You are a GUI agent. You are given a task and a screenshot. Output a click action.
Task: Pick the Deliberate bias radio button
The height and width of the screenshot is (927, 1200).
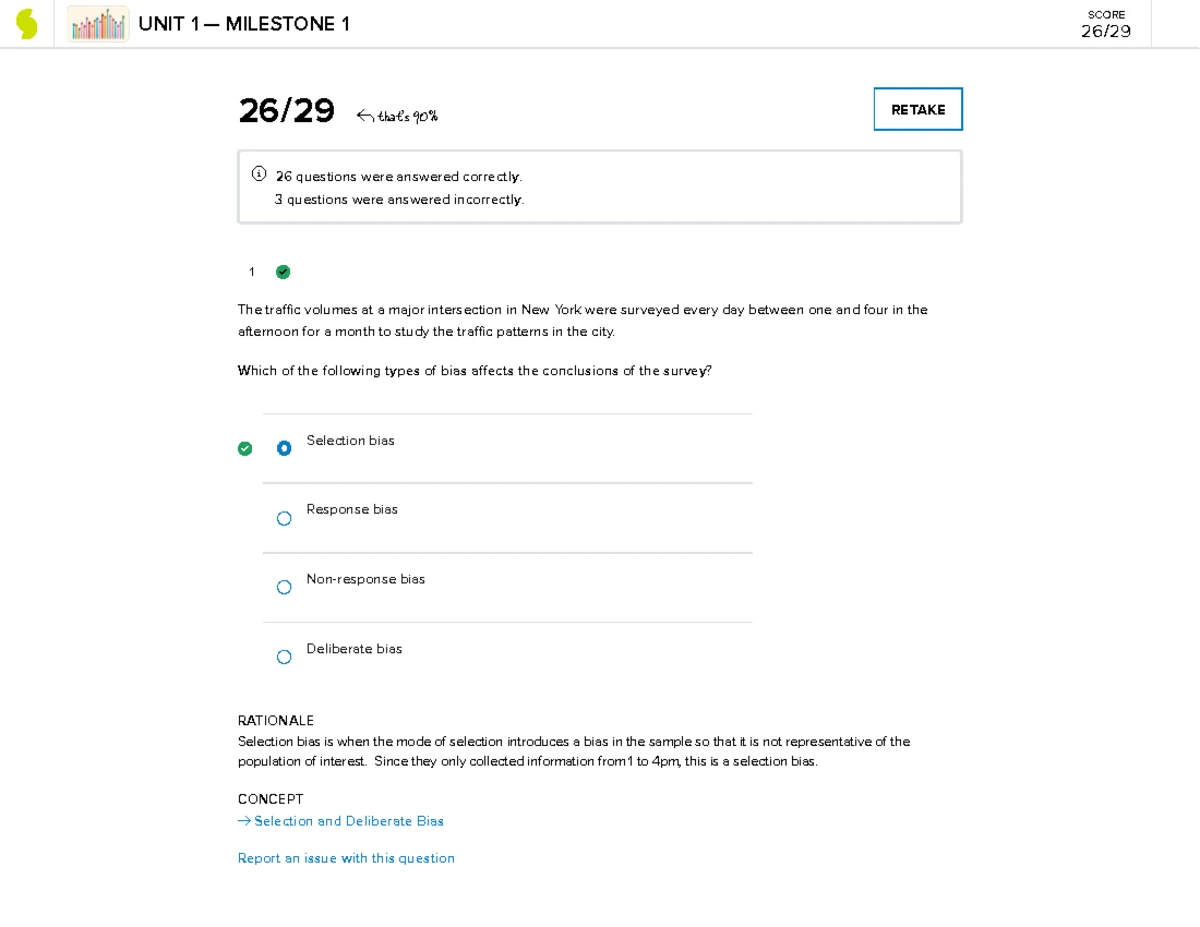tap(284, 657)
